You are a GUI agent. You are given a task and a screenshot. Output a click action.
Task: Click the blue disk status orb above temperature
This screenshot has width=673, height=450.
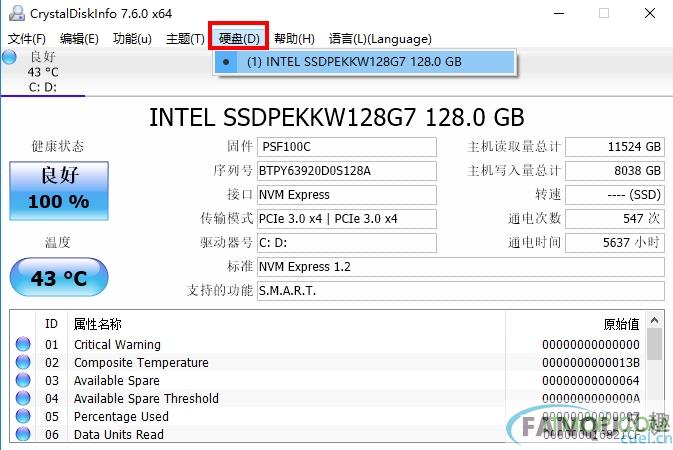pos(9,57)
